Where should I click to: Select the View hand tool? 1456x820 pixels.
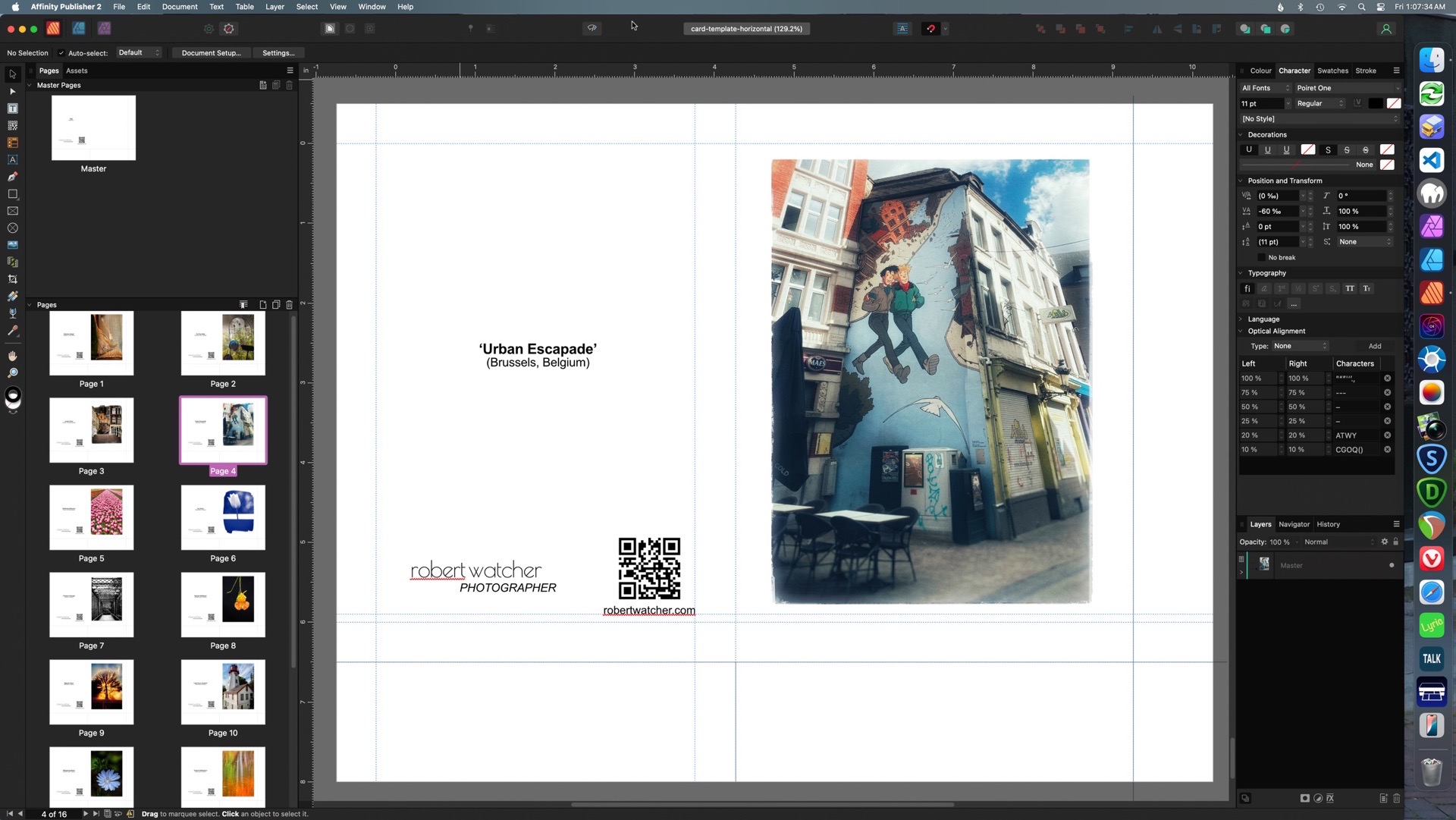(x=12, y=356)
